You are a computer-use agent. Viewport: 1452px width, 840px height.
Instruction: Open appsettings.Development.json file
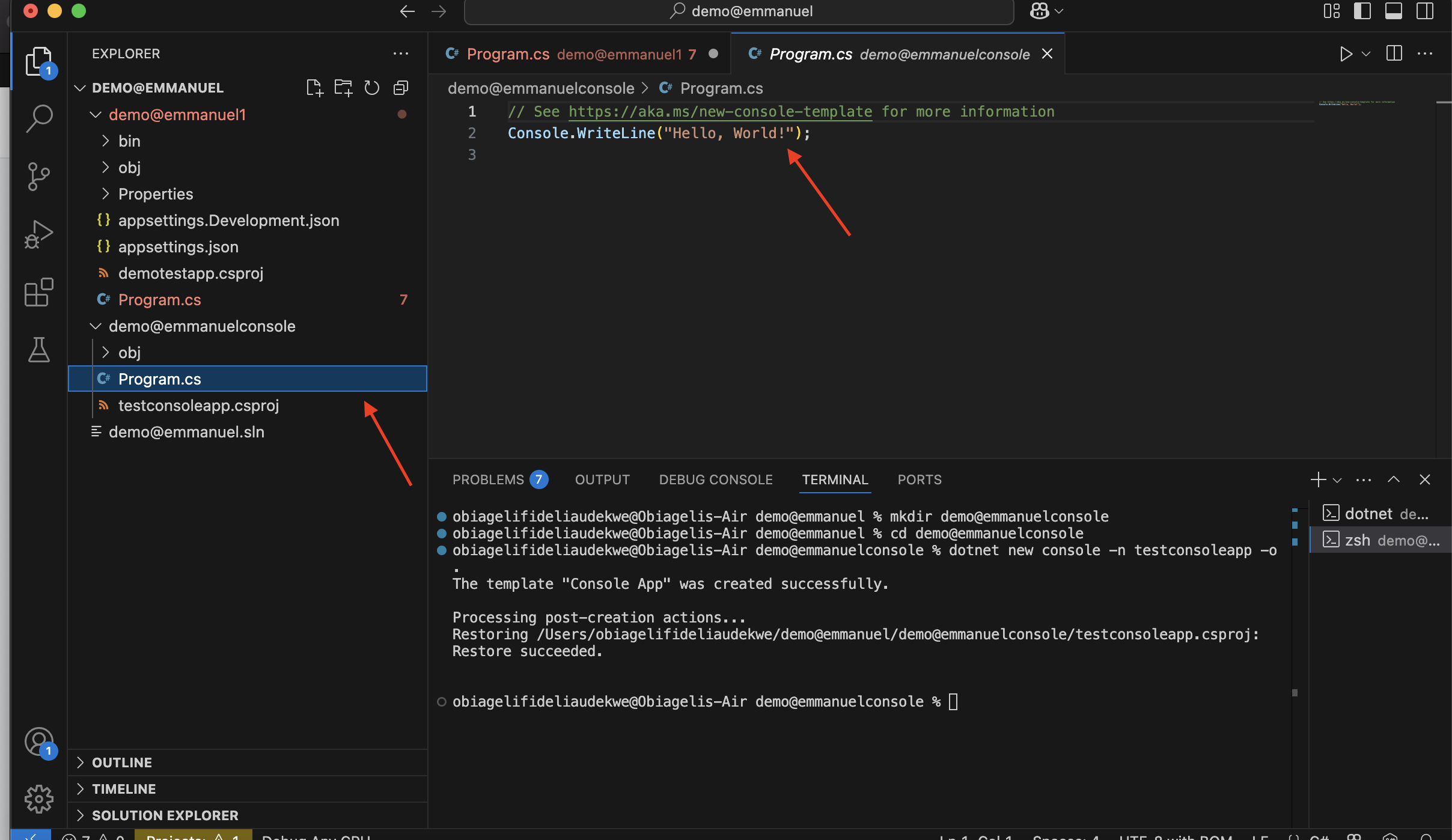click(248, 221)
